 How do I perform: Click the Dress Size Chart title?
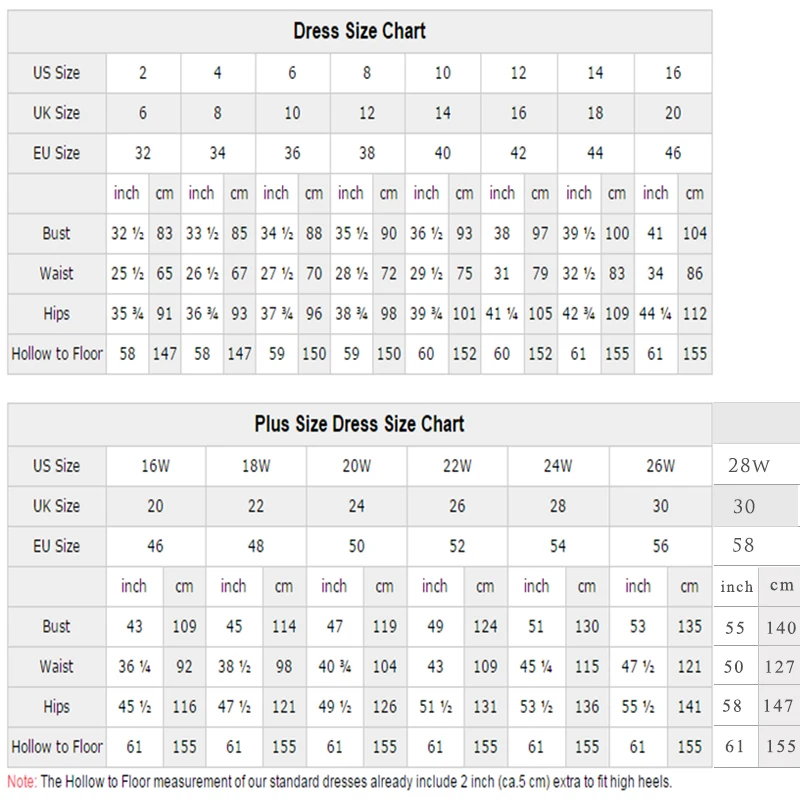tap(359, 31)
